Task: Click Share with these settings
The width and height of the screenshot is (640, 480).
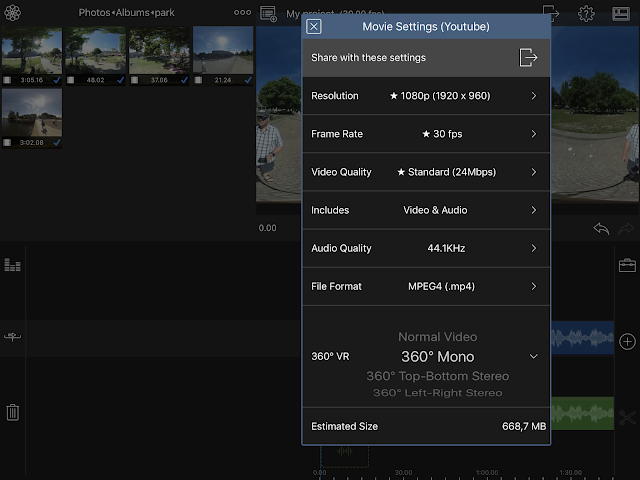Action: tap(426, 58)
